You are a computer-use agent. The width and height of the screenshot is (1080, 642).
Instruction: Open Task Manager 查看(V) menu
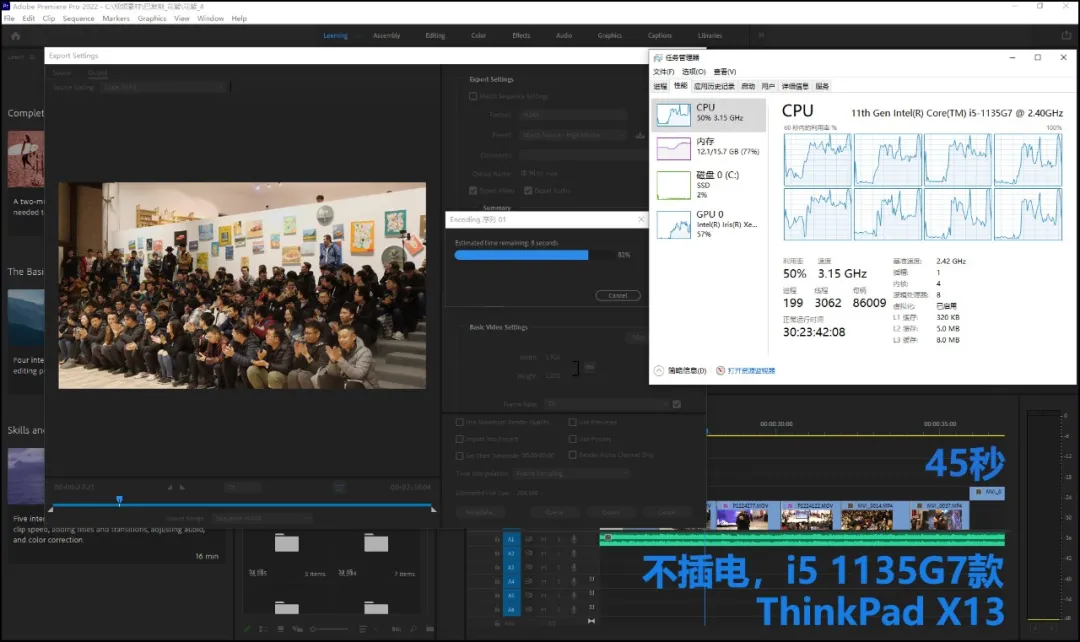[725, 72]
